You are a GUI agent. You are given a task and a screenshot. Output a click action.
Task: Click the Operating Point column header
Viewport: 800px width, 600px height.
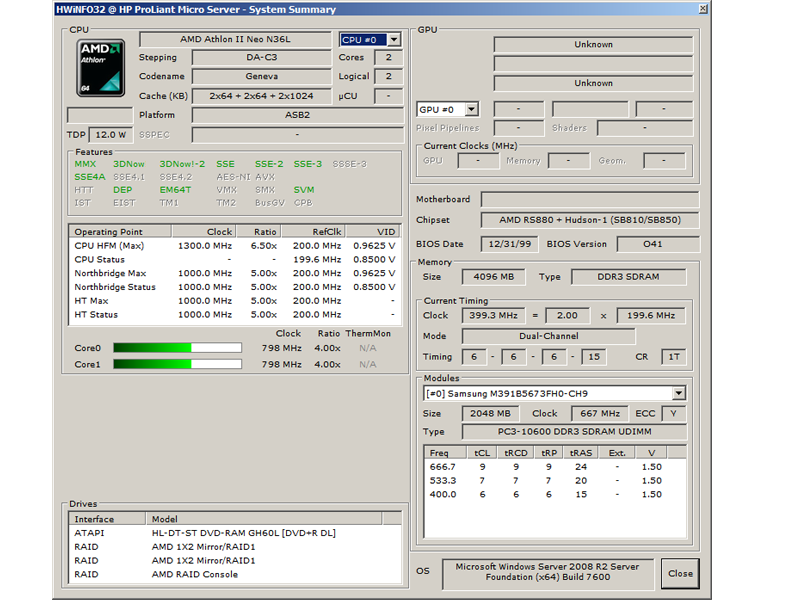120,232
